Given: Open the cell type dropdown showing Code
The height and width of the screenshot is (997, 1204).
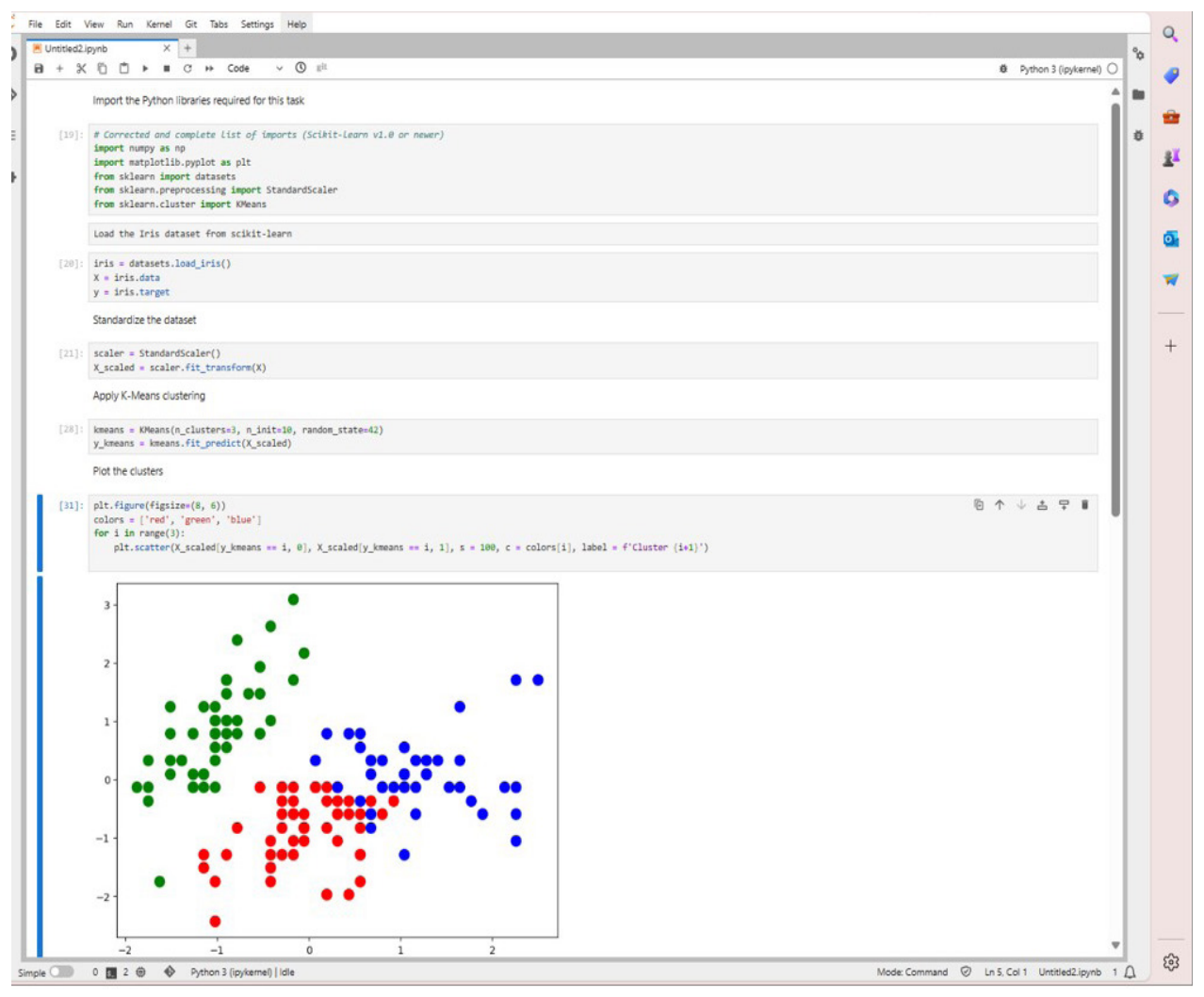Looking at the screenshot, I should [x=254, y=69].
